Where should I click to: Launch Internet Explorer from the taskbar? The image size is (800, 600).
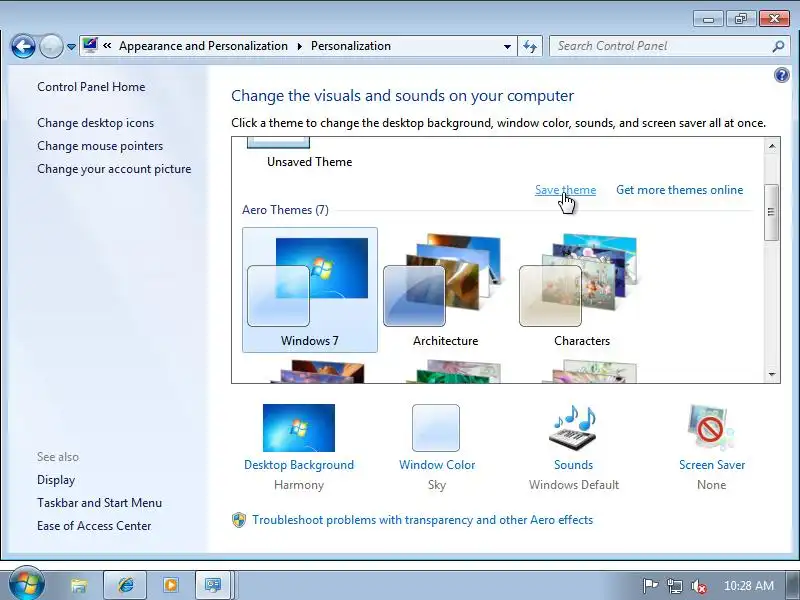125,585
